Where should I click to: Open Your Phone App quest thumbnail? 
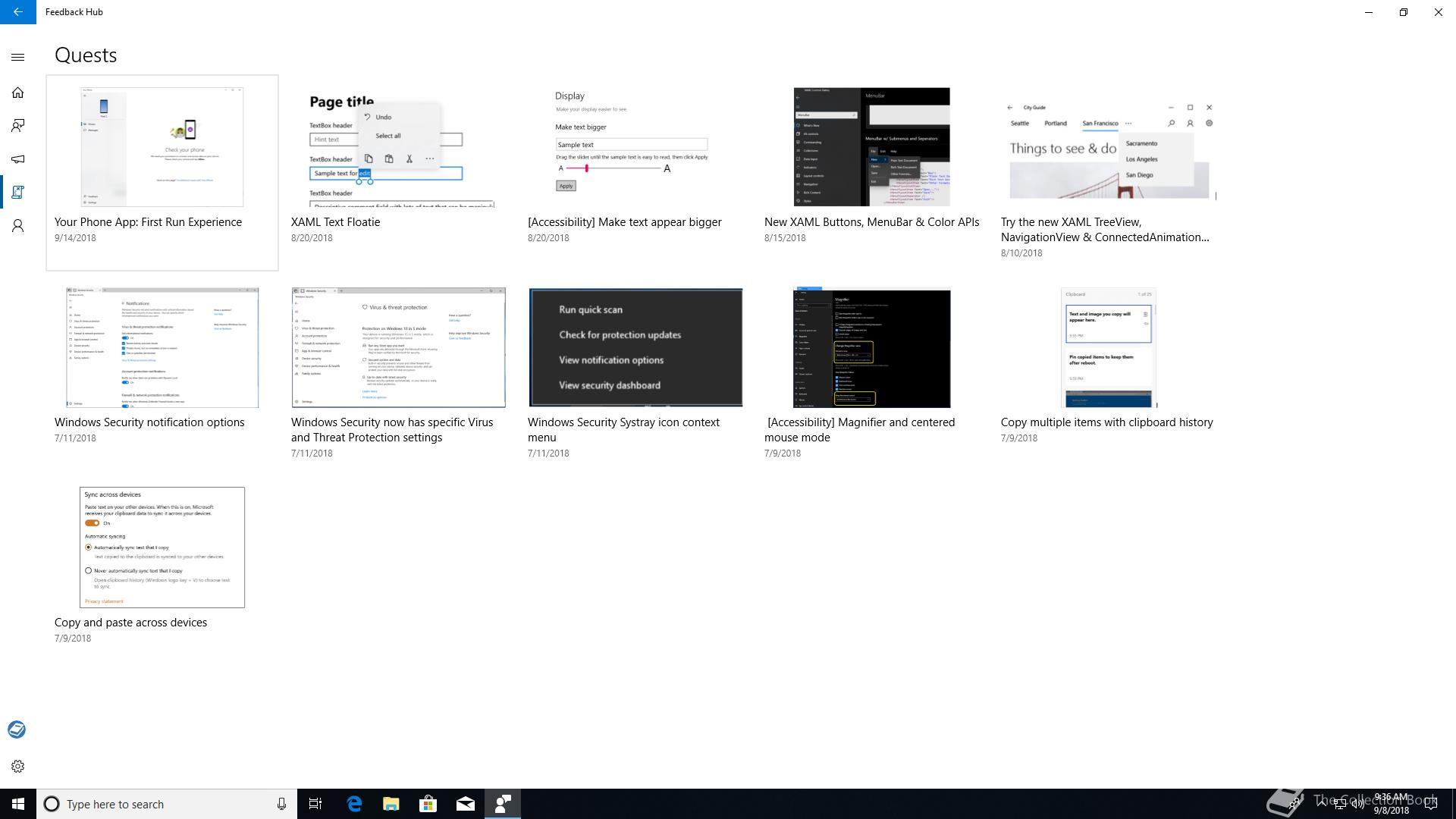[x=162, y=146]
